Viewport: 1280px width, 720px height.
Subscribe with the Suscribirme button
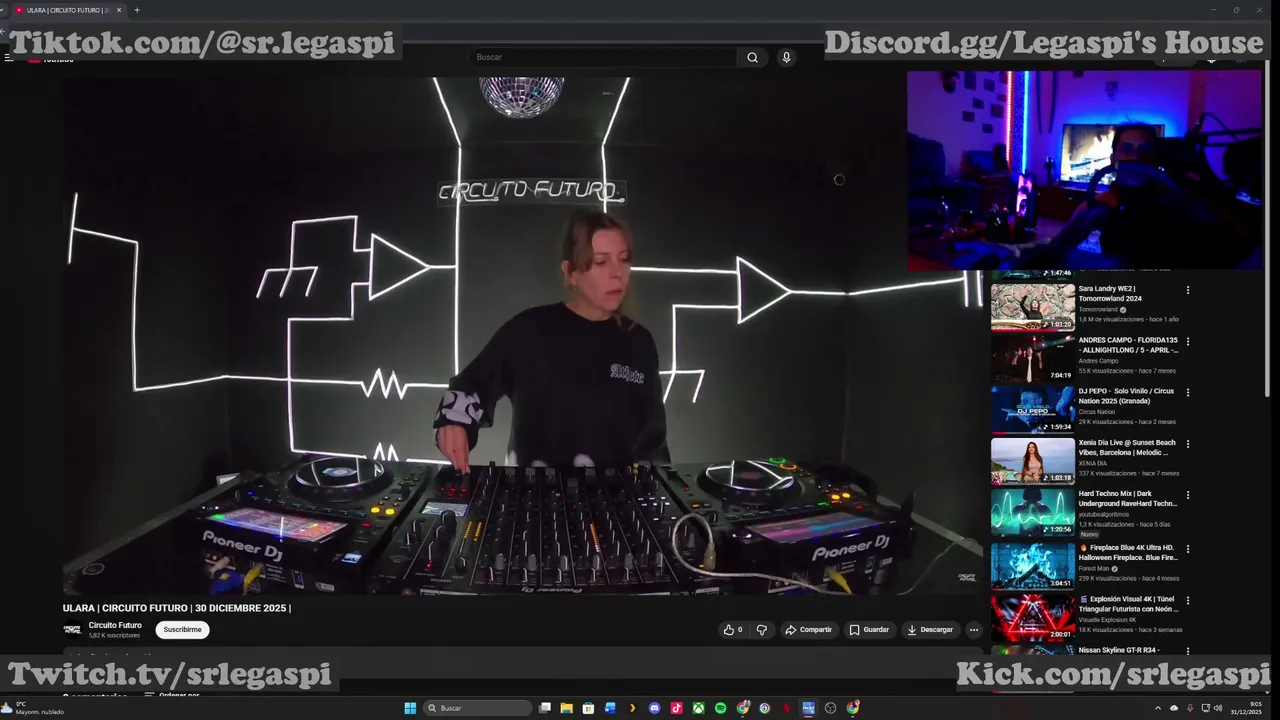pyautogui.click(x=182, y=630)
